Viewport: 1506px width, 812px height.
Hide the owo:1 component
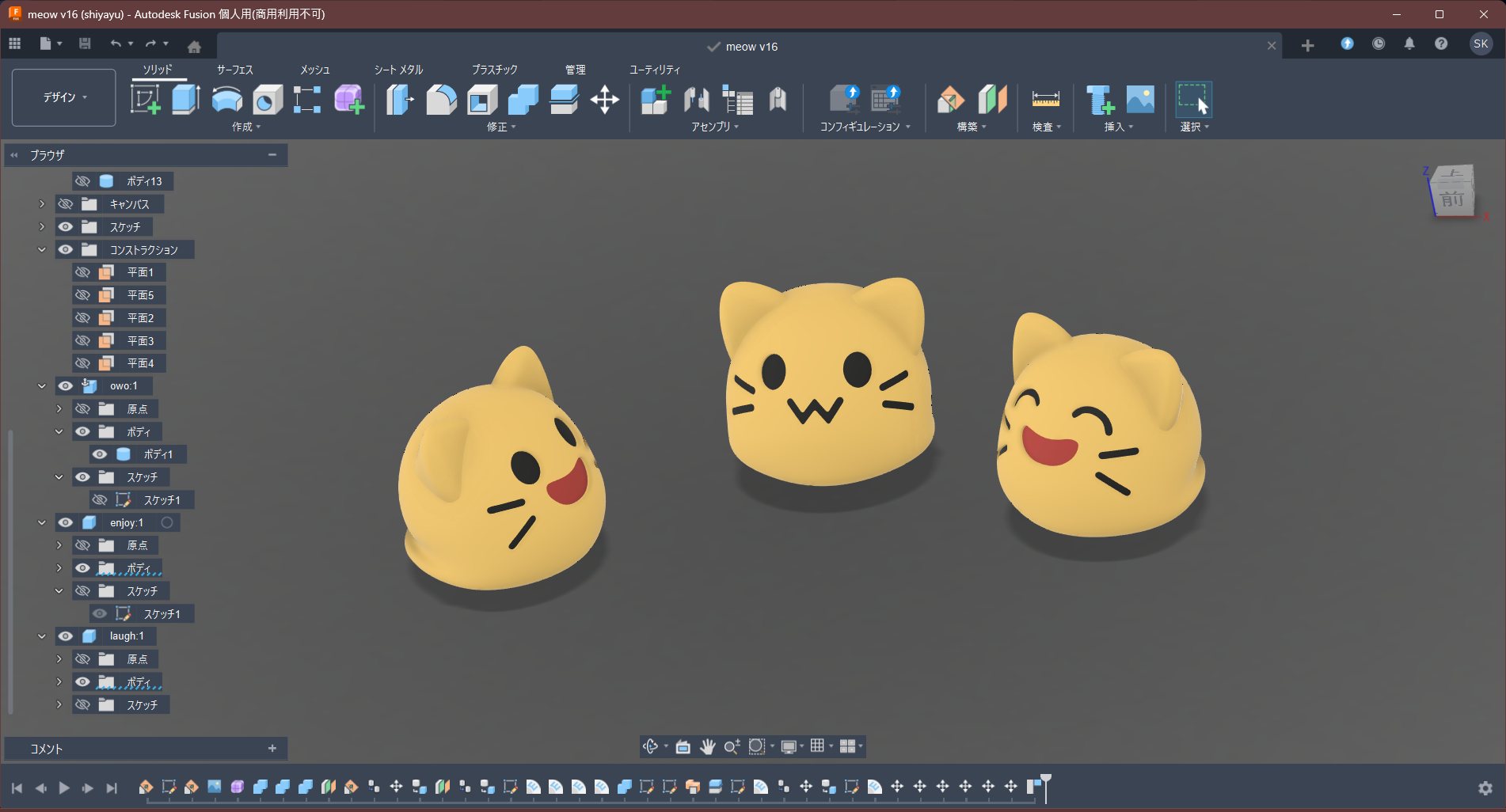coord(66,386)
